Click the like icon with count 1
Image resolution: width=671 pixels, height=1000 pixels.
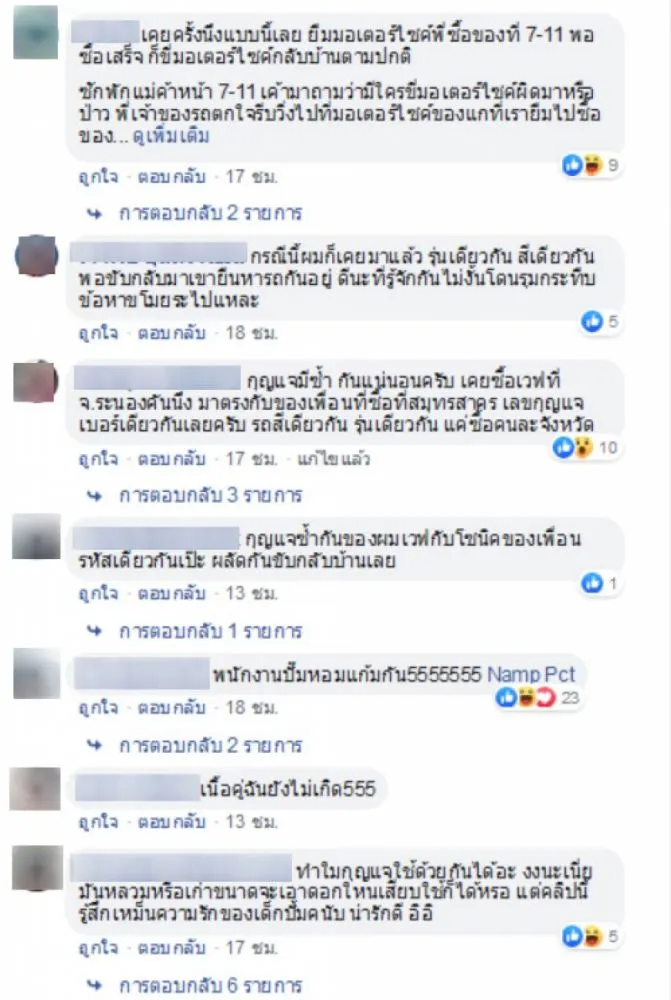pyautogui.click(x=599, y=583)
